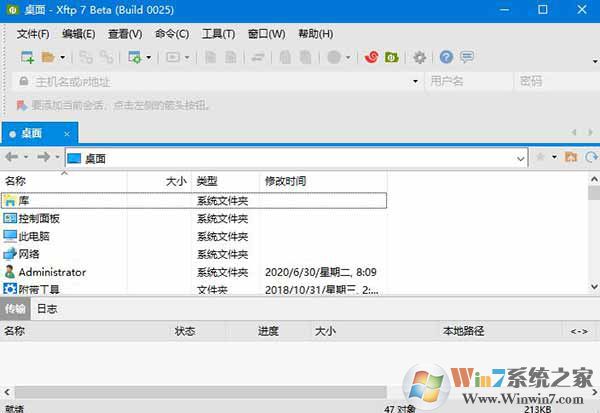Click the red flag add-session icon
Viewport: 600px width, 413px height.
coord(21,105)
